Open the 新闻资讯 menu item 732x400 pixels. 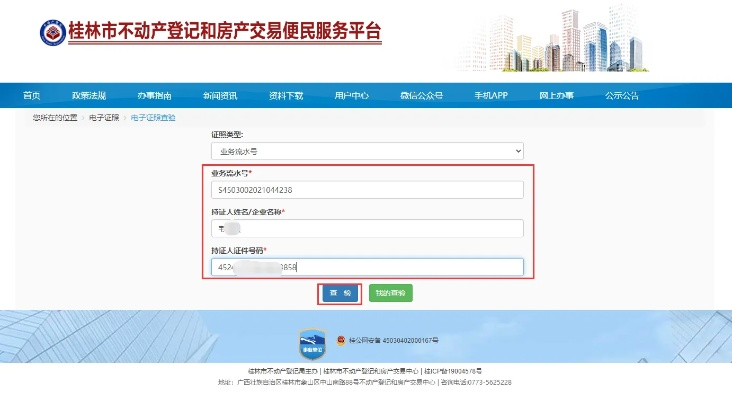tap(220, 96)
